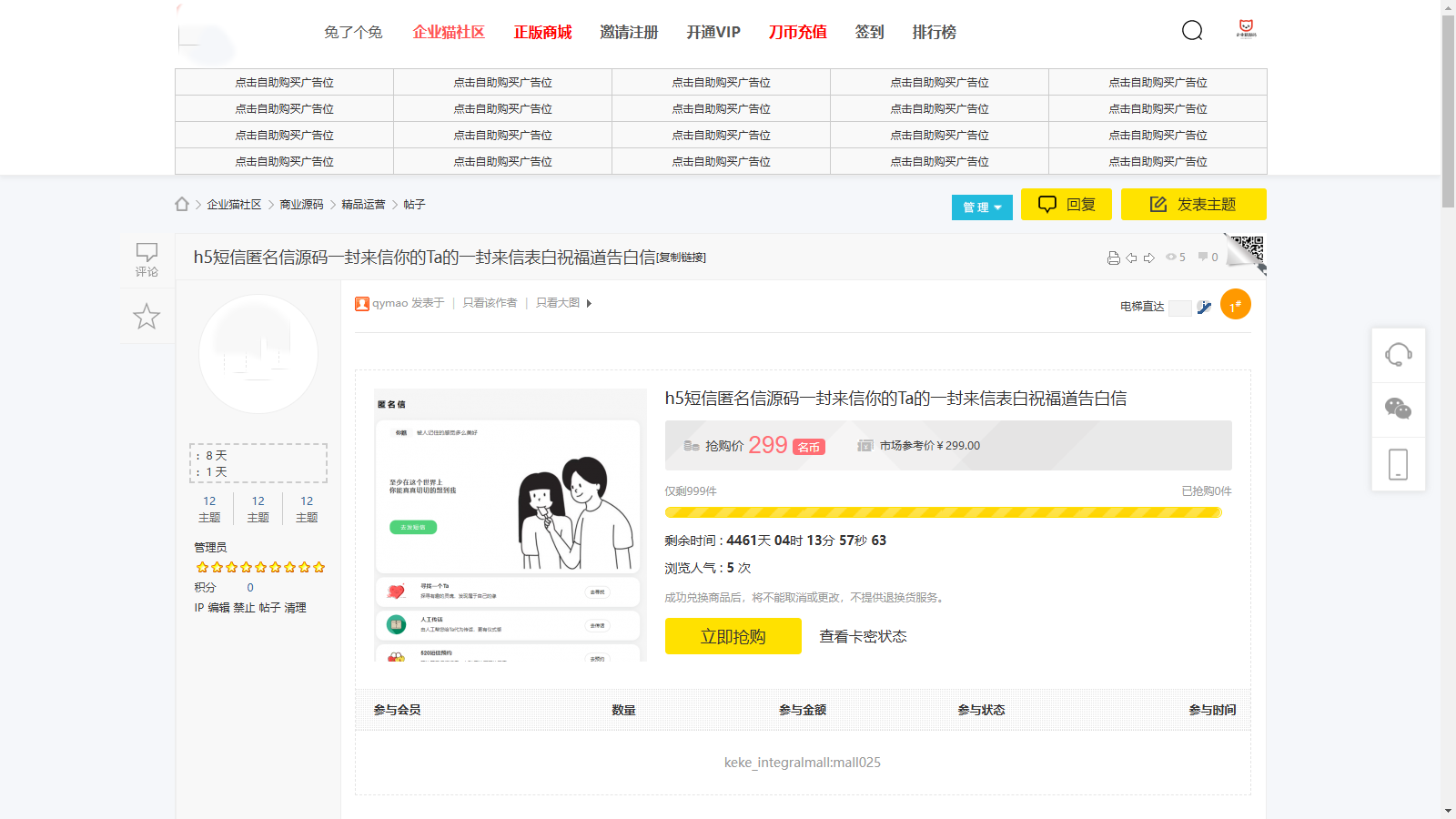Open the search magnifier icon
This screenshot has width=1456, height=819.
(1192, 30)
